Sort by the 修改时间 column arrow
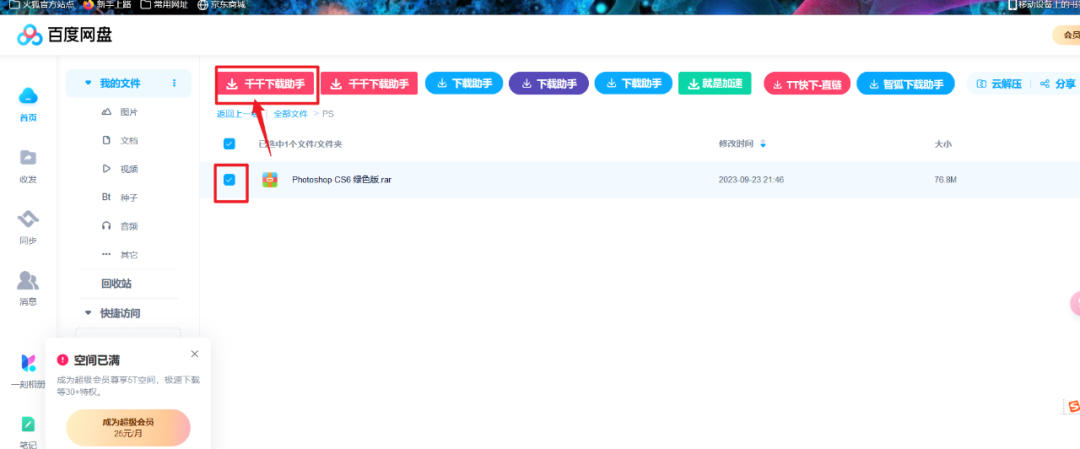 coord(762,144)
